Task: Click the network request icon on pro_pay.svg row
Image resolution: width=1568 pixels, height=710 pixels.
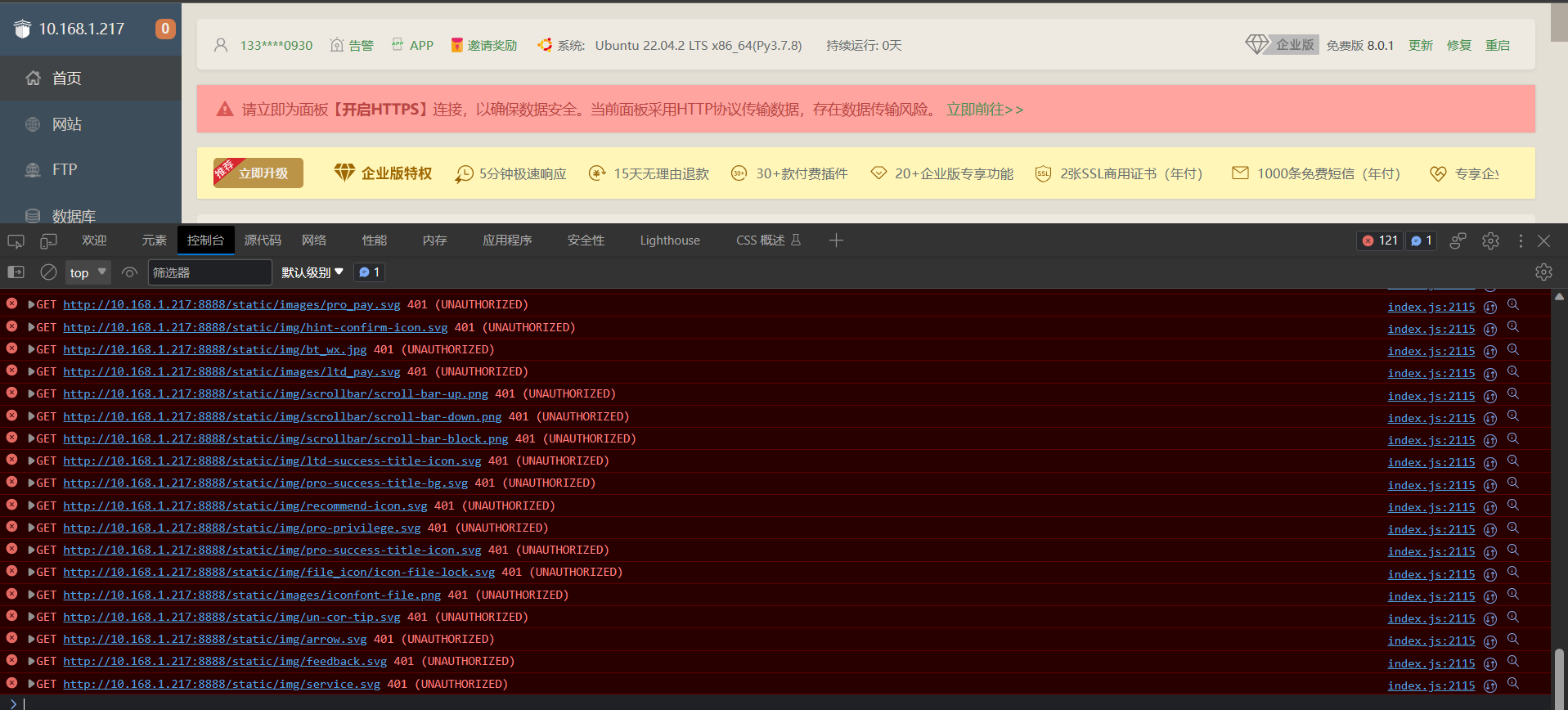Action: (1490, 307)
